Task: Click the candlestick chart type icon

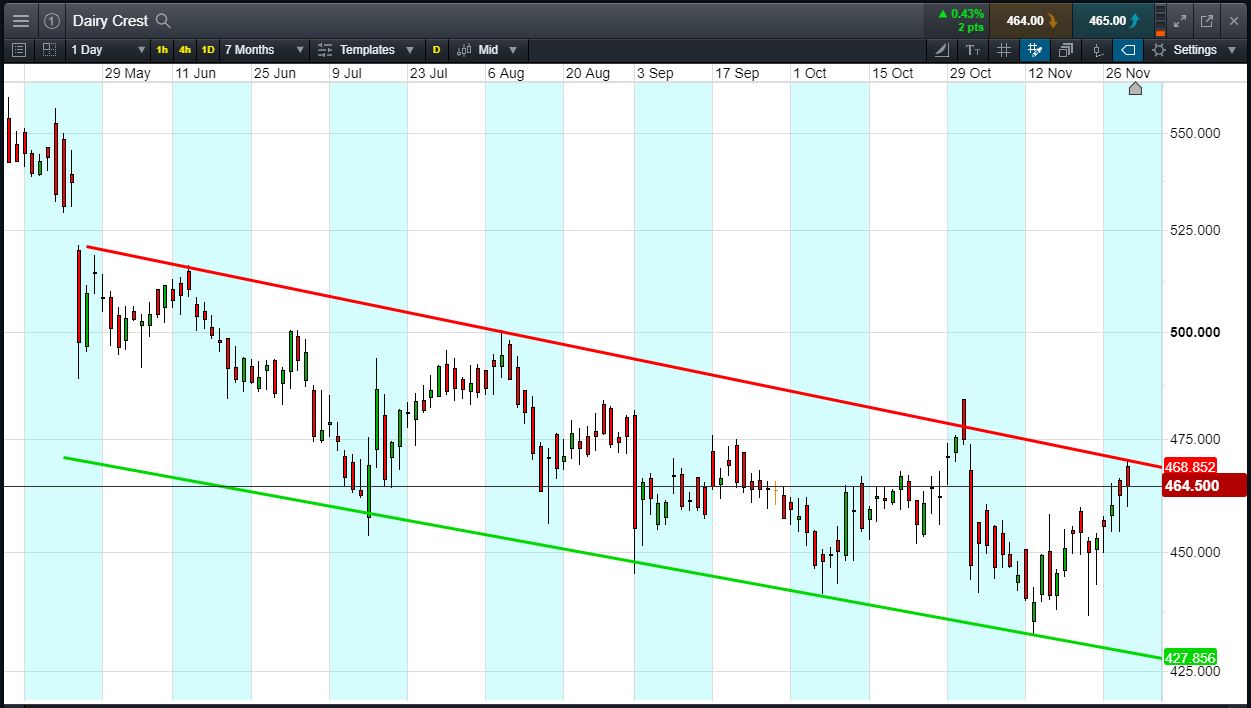Action: point(464,49)
